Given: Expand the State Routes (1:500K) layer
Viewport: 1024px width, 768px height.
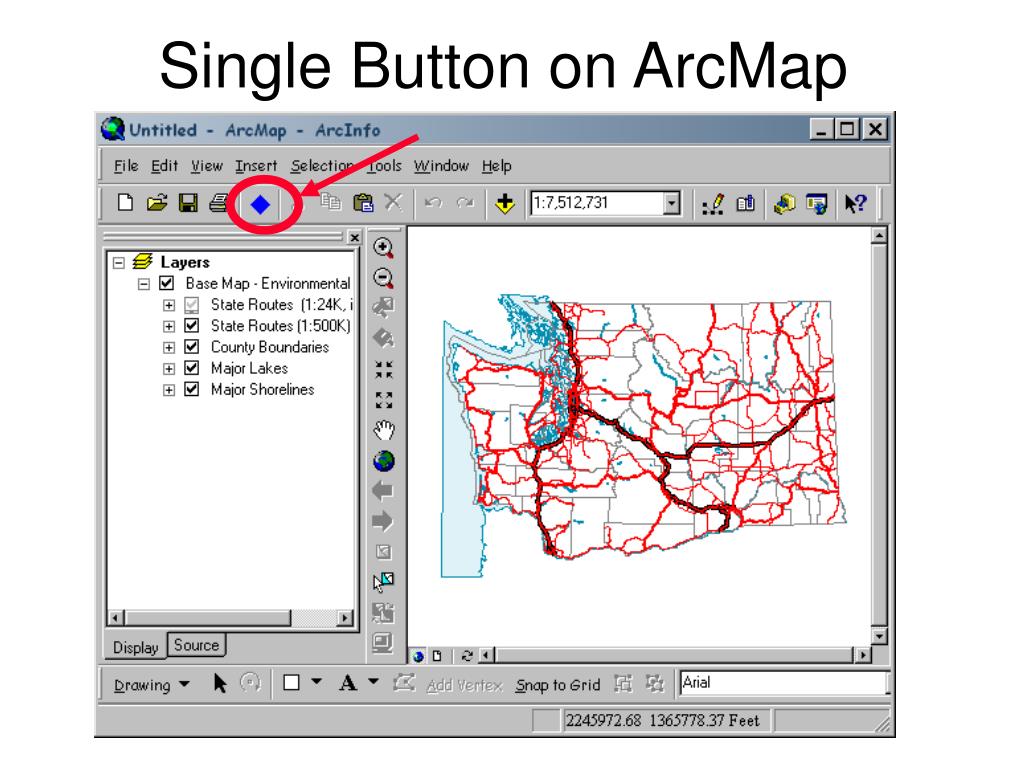Looking at the screenshot, I should pyautogui.click(x=169, y=326).
